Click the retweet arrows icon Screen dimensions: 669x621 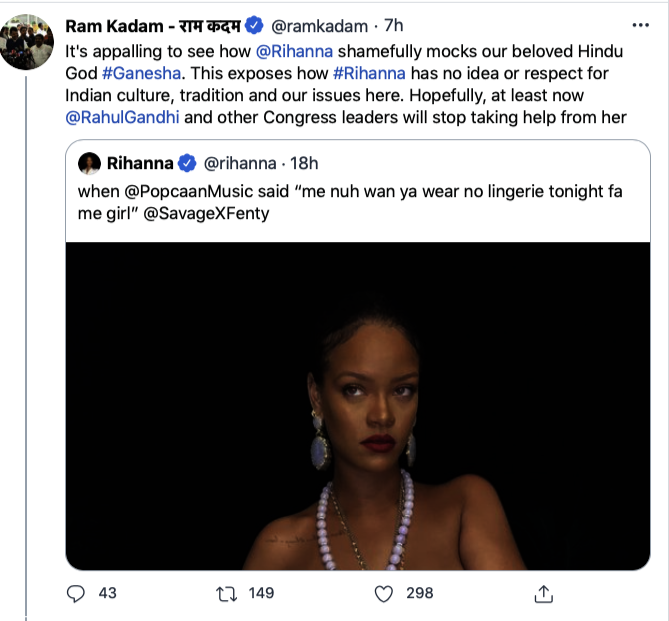pyautogui.click(x=228, y=594)
